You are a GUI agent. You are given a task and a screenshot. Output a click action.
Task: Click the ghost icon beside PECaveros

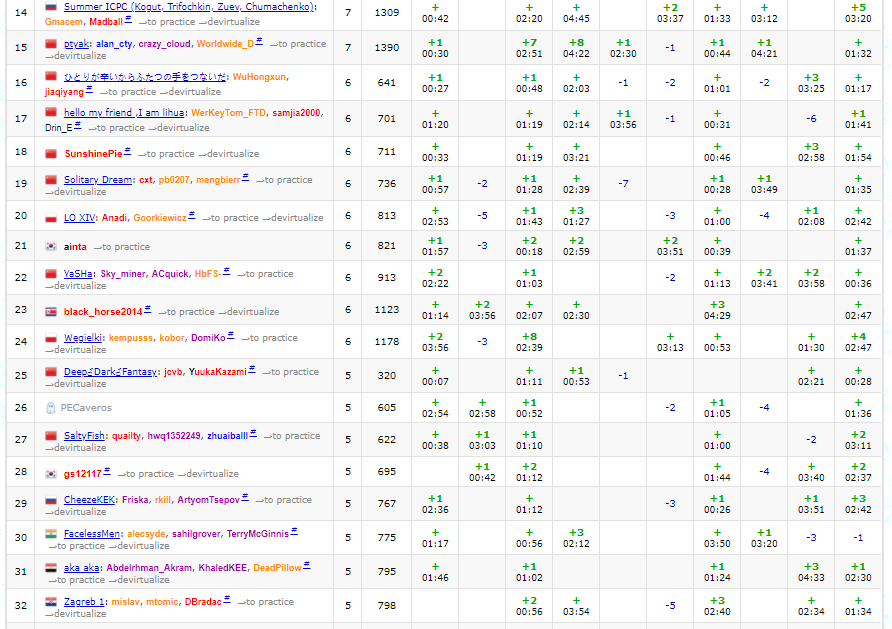[x=51, y=408]
